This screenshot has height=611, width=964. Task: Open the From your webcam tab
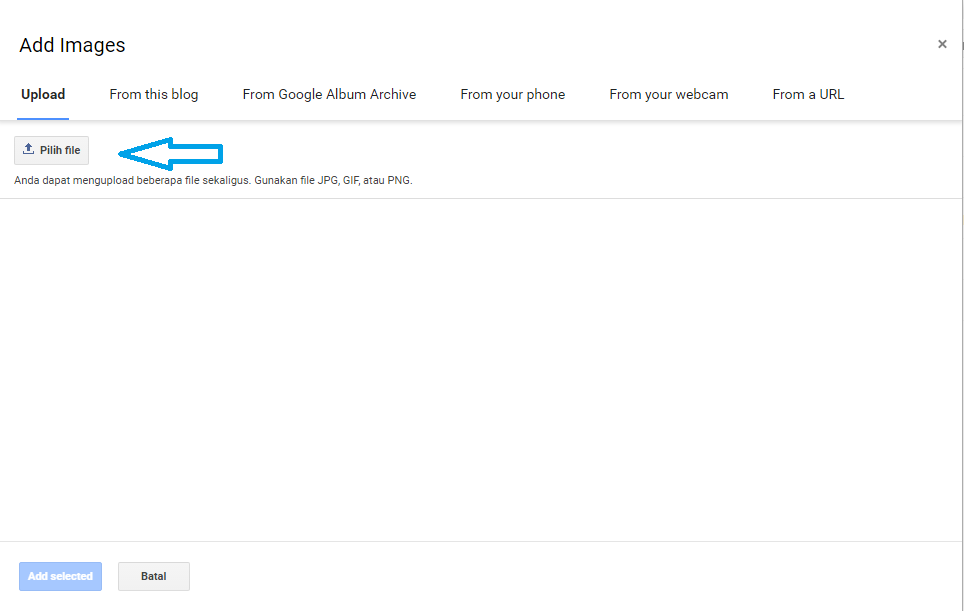(x=668, y=95)
